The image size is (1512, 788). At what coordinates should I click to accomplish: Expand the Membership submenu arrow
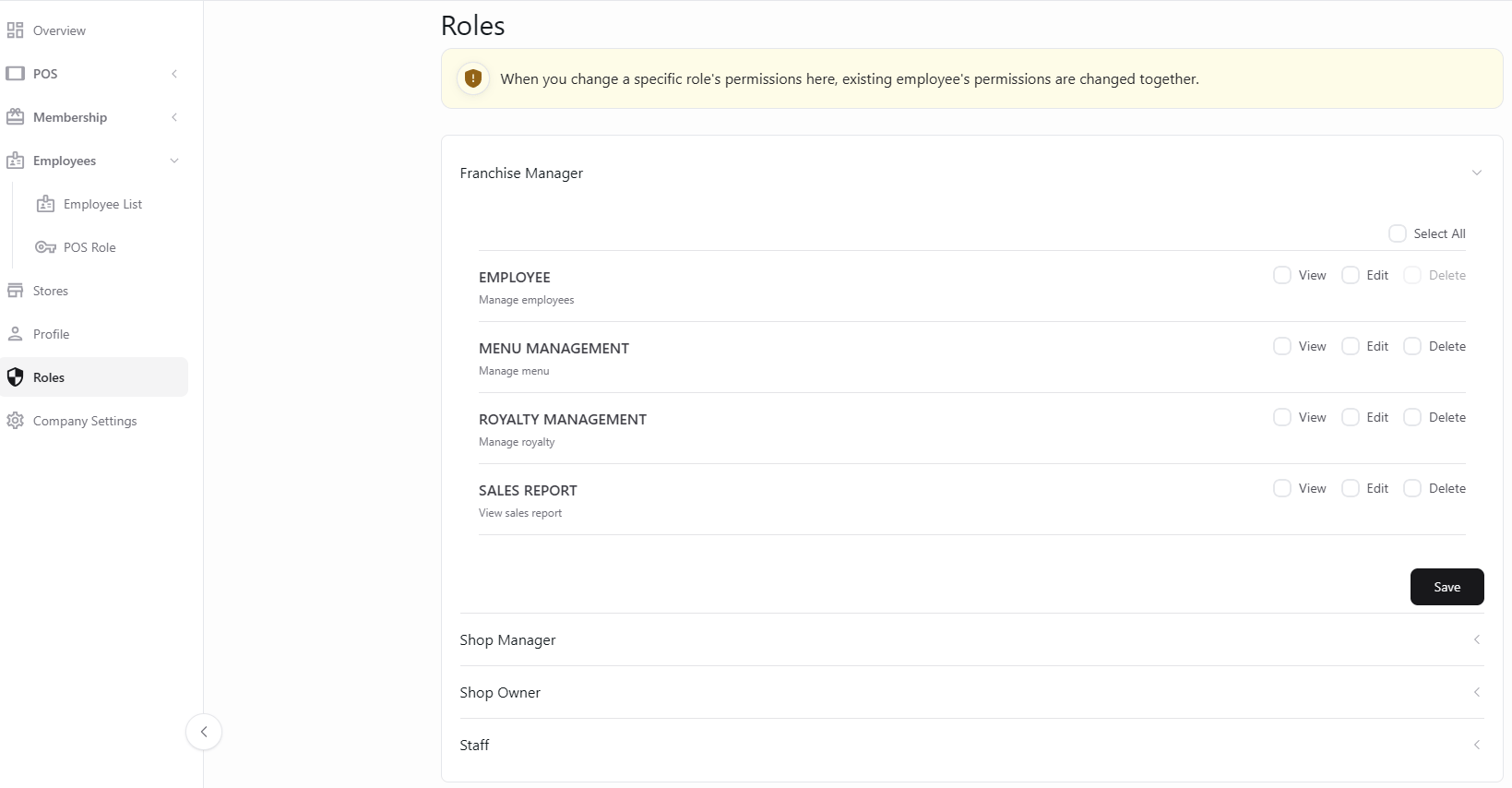click(174, 117)
